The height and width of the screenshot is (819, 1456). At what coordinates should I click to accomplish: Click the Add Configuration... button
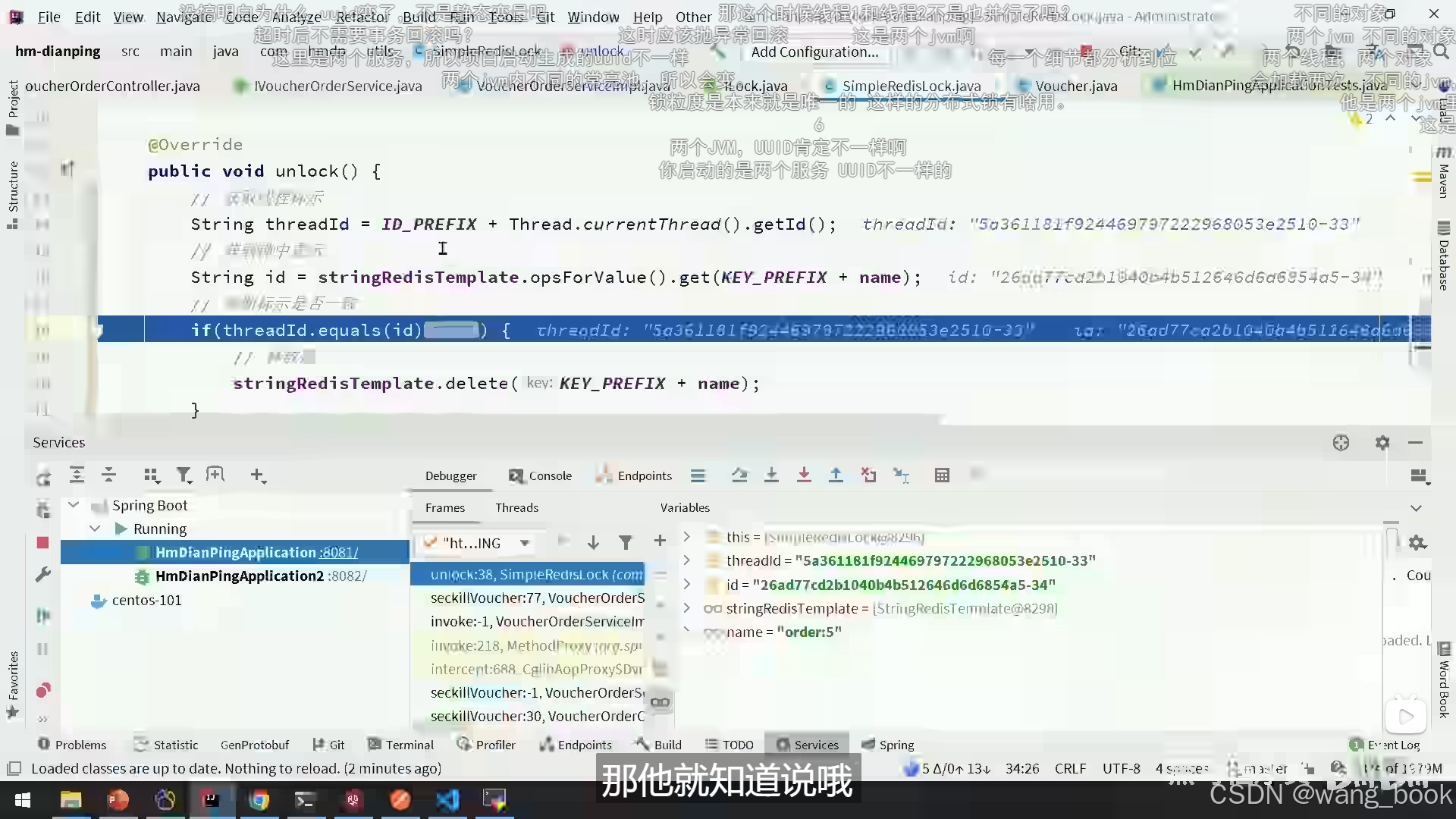pyautogui.click(x=814, y=52)
